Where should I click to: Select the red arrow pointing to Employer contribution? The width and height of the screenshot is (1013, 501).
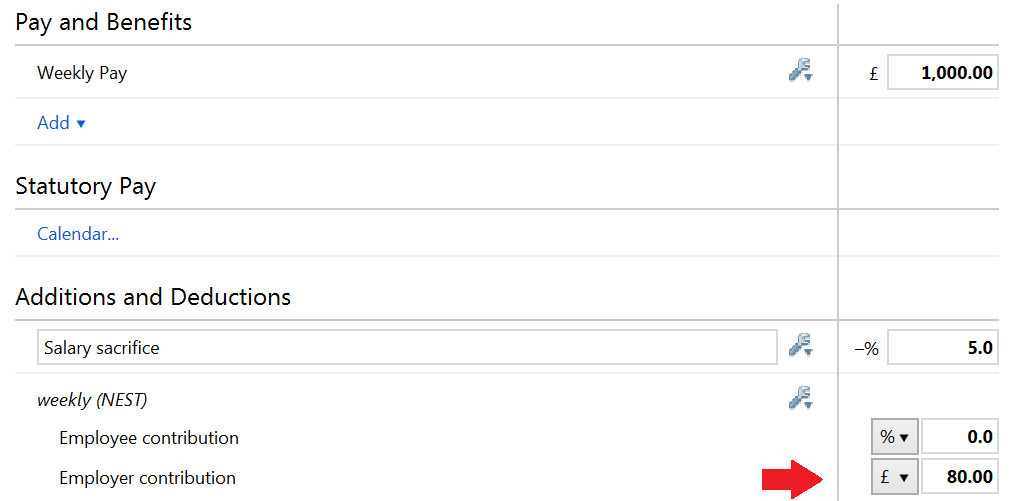792,479
